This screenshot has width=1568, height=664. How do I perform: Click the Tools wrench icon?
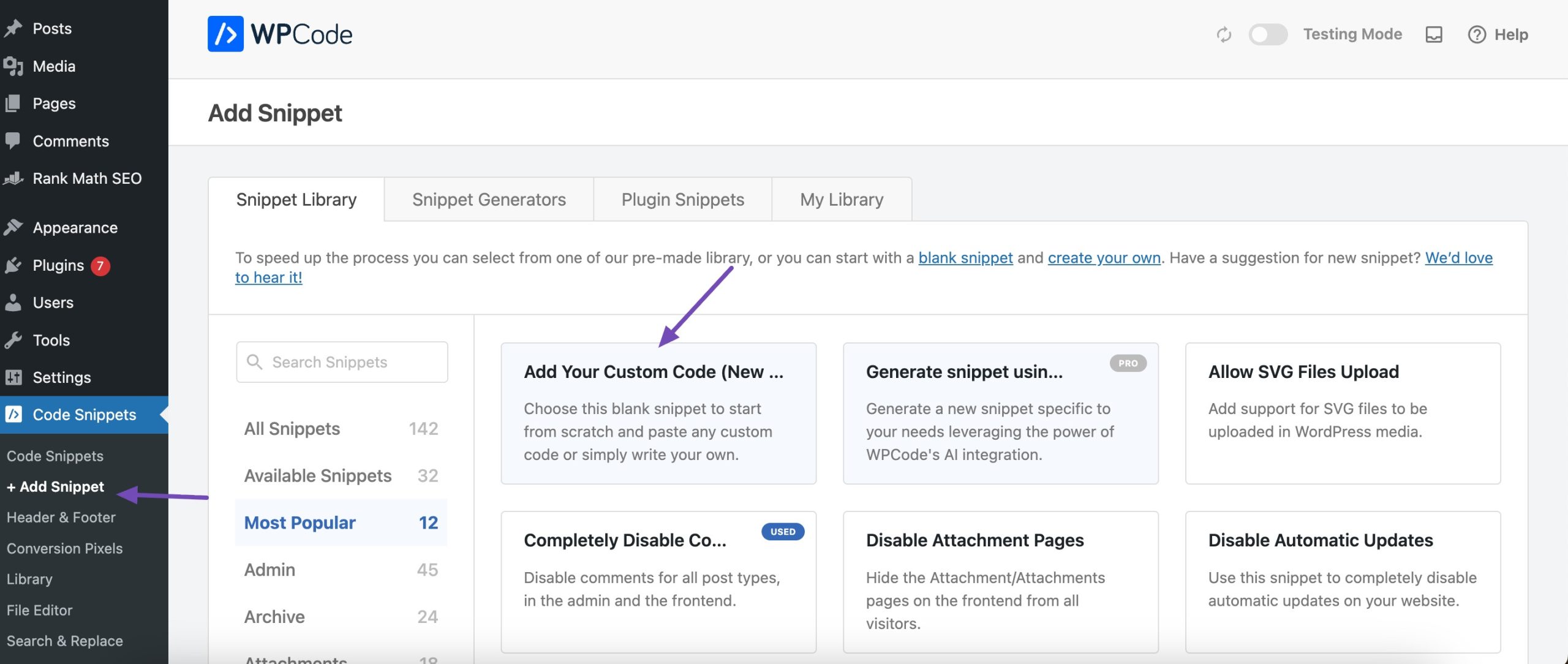click(13, 340)
